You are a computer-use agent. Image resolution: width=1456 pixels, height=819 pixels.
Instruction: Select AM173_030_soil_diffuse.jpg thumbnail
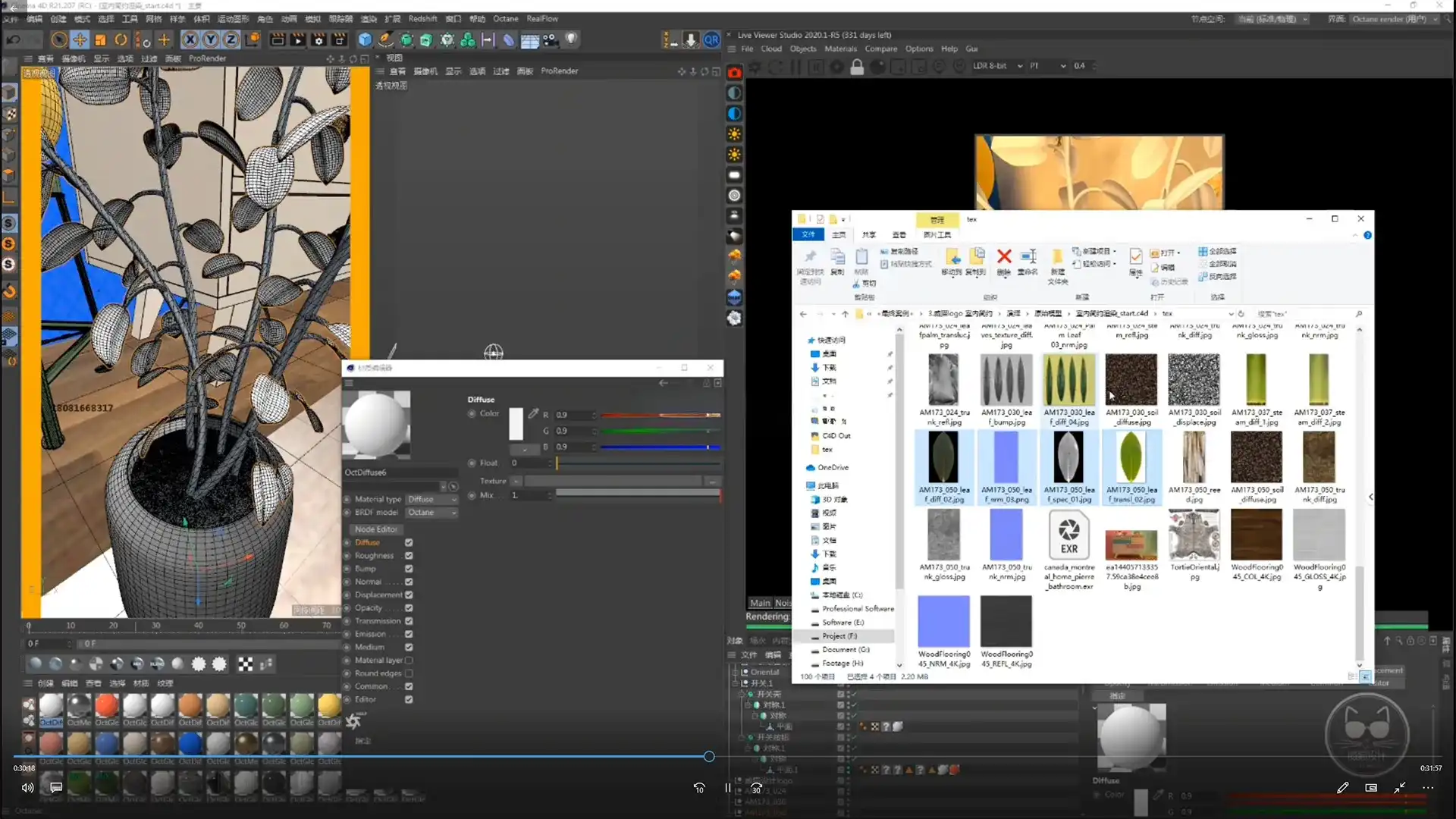tap(1131, 380)
